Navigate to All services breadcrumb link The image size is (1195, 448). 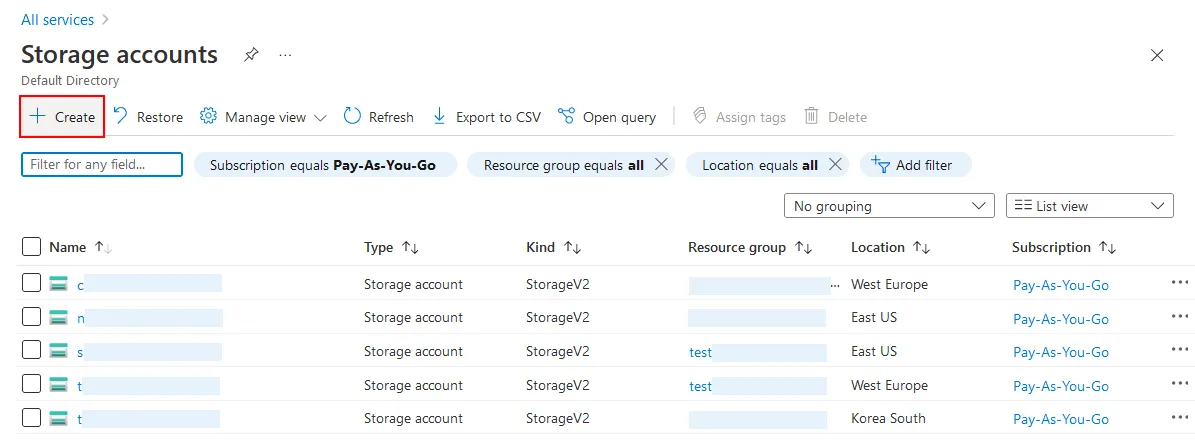(57, 20)
